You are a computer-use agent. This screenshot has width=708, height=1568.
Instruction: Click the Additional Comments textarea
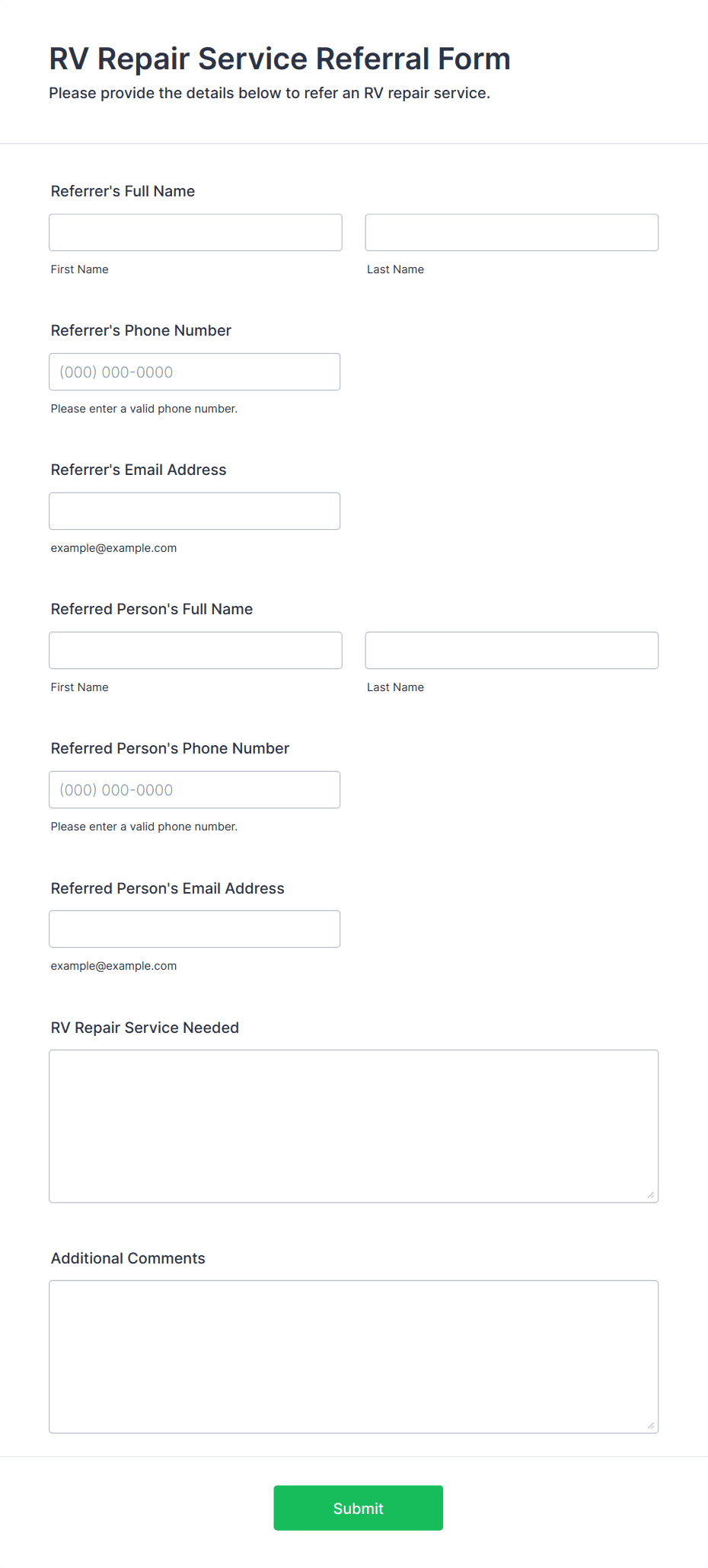pyautogui.click(x=354, y=1356)
